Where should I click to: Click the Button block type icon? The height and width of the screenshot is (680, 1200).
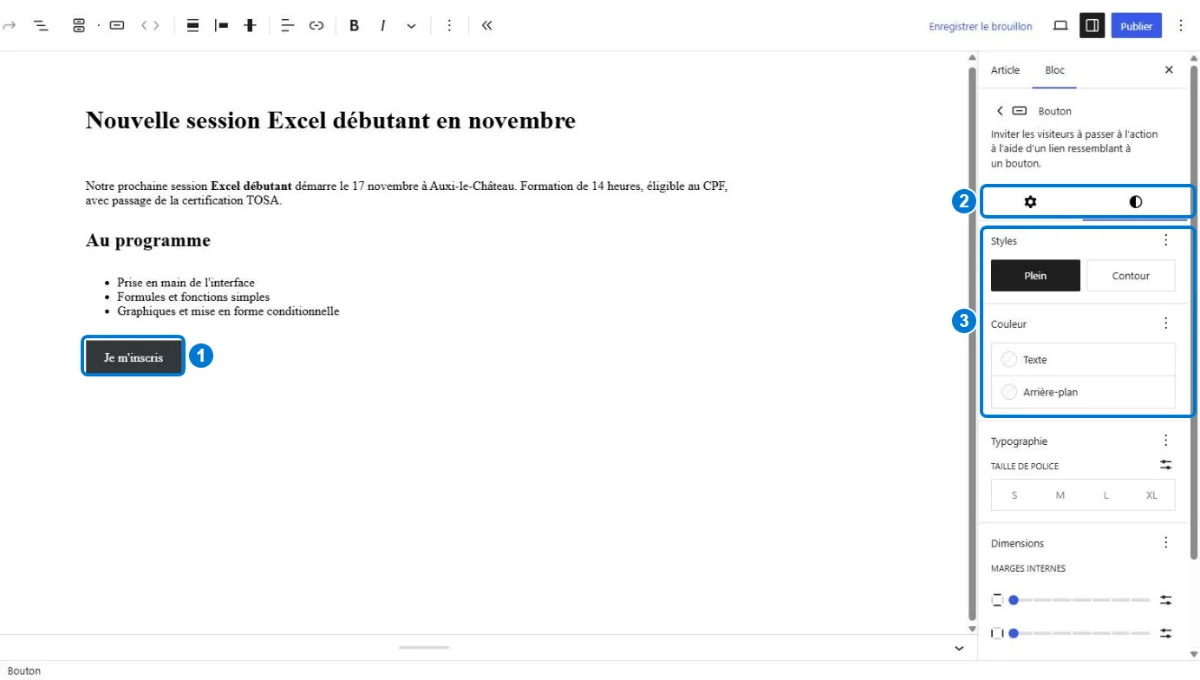click(x=117, y=26)
